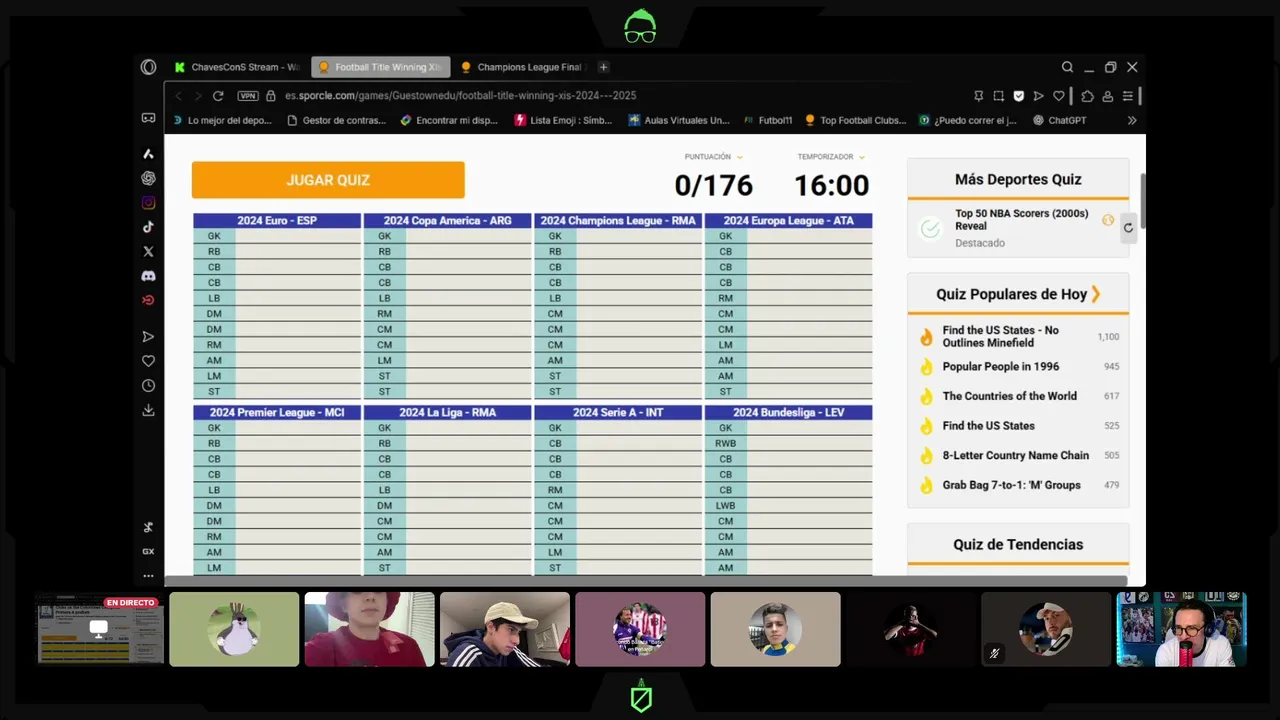Open 'Gestor de contras...' bookmark

pyautogui.click(x=336, y=120)
